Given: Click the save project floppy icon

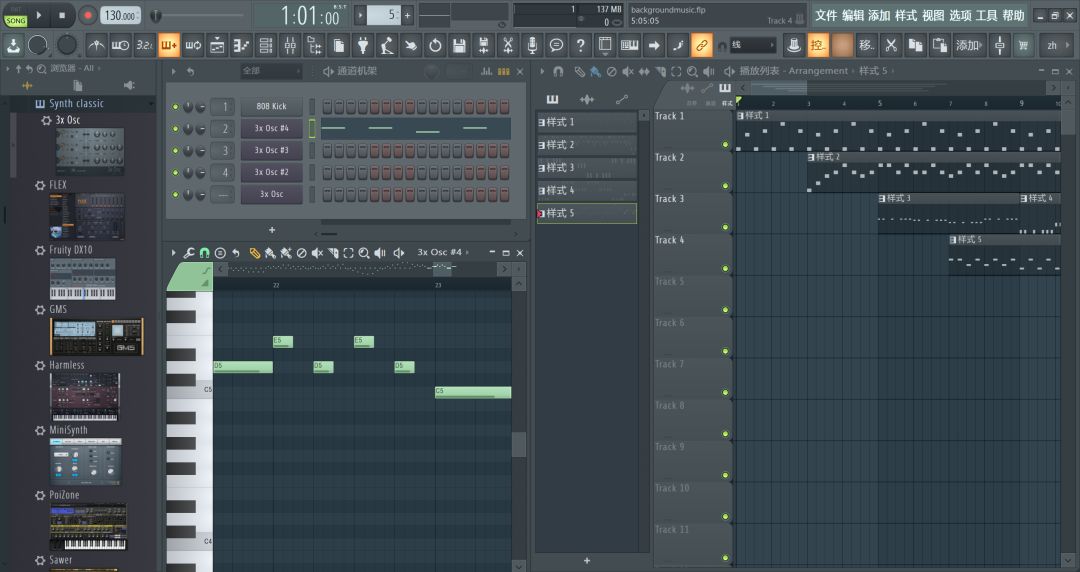Looking at the screenshot, I should click(459, 45).
